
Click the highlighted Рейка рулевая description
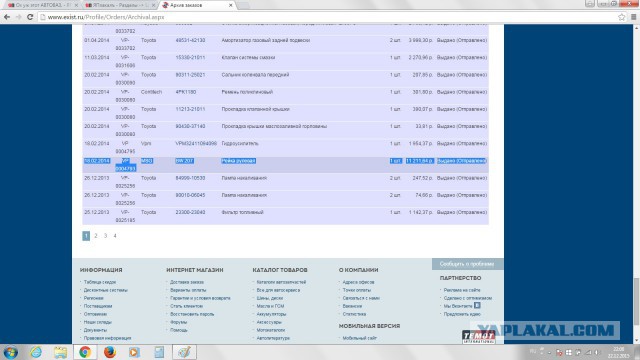[x=238, y=161]
